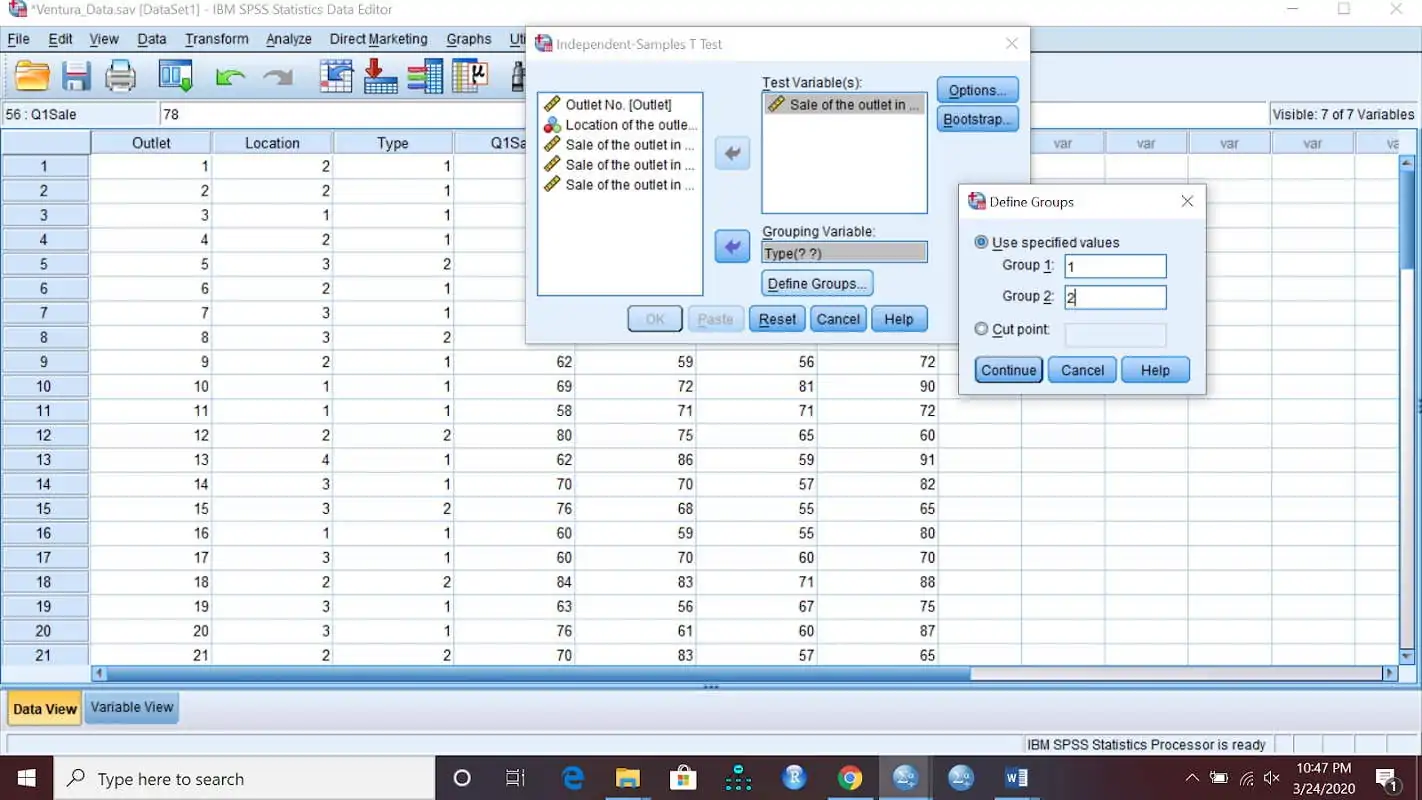This screenshot has width=1422, height=800.
Task: Open the Analyze menu
Action: pos(289,39)
